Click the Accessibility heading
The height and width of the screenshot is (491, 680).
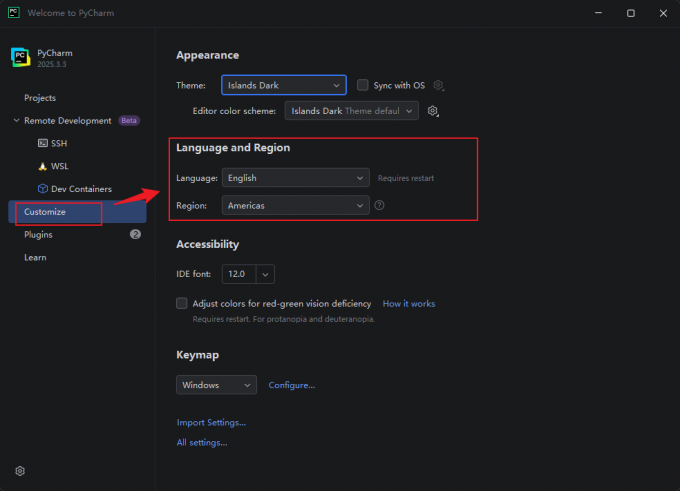coord(207,244)
